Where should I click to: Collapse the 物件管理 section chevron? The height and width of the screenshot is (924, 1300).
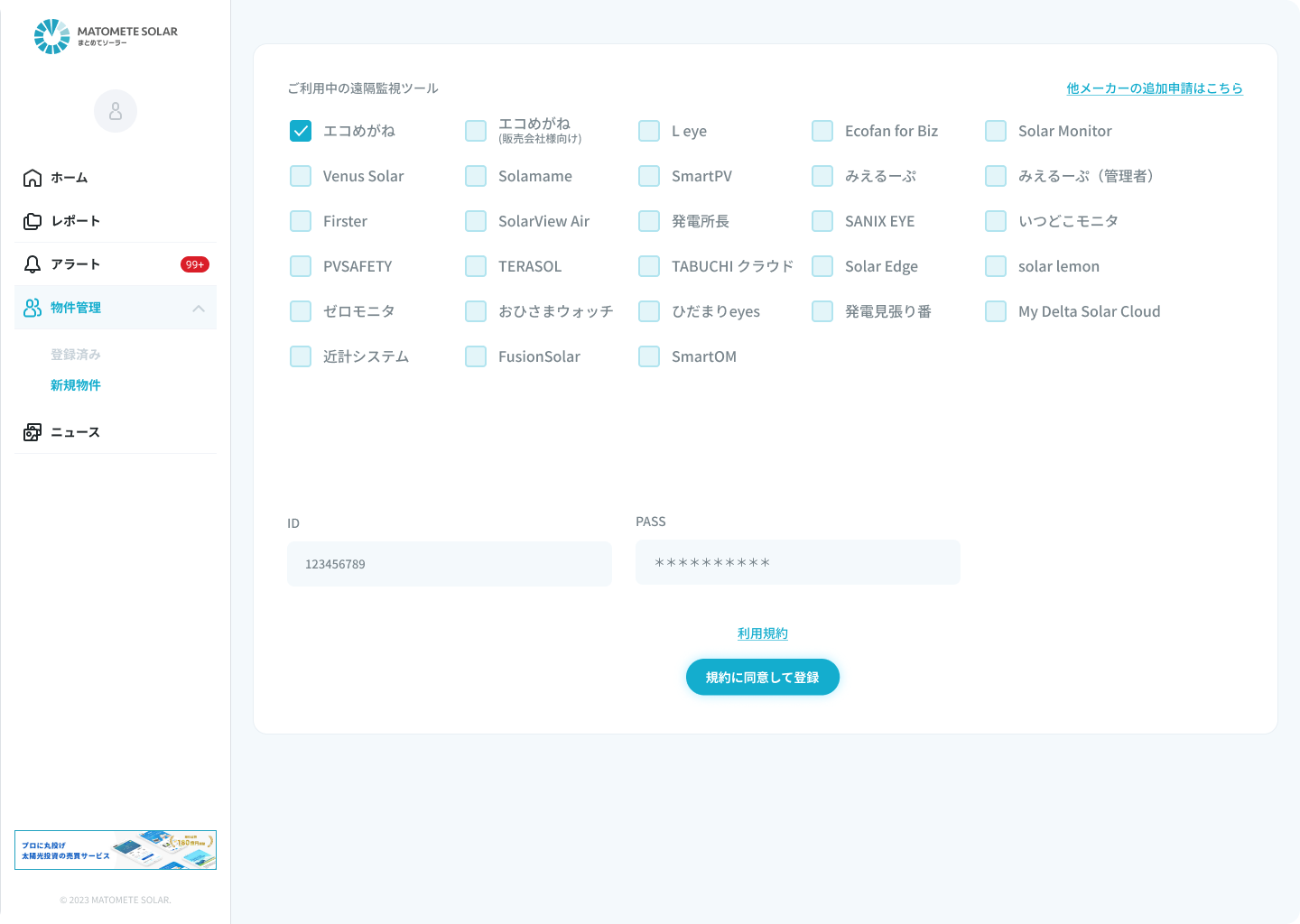(x=199, y=308)
